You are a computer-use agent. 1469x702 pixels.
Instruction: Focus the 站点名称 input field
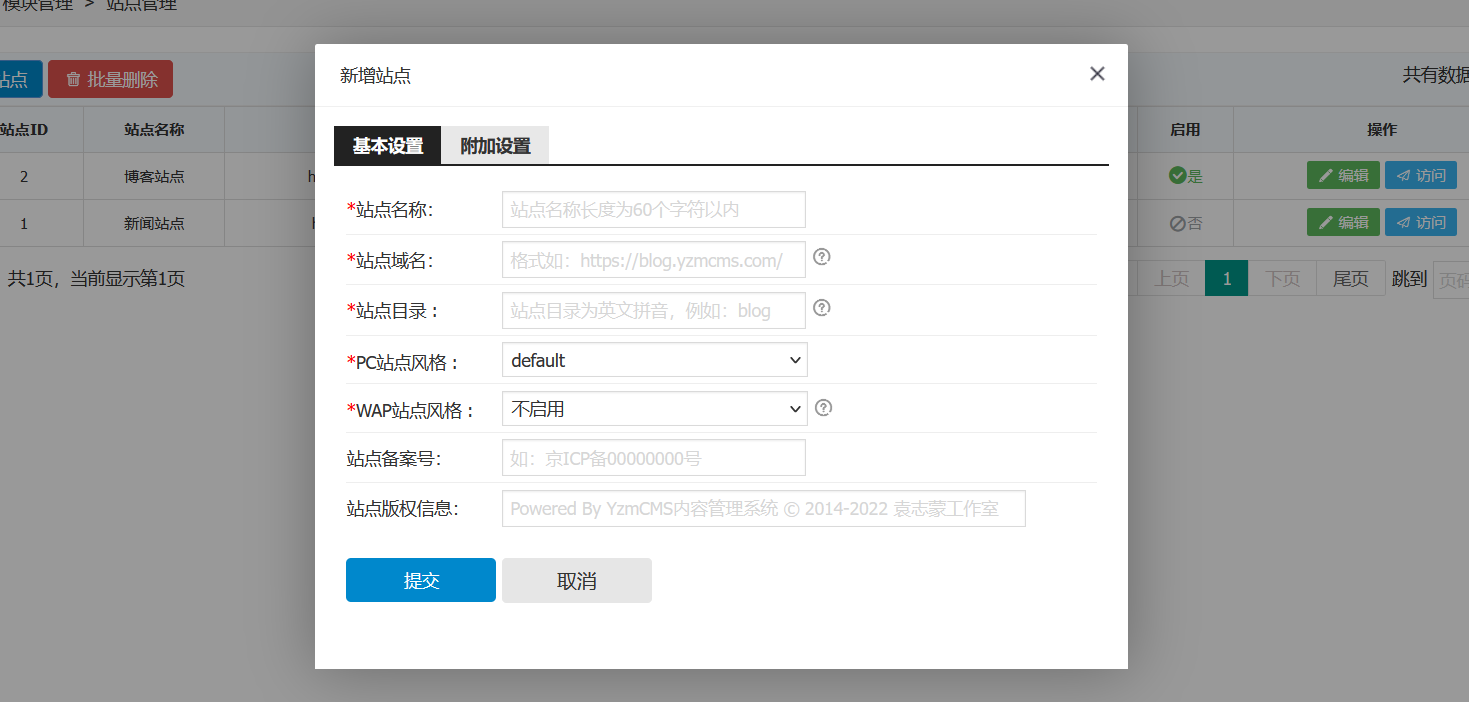pos(653,210)
